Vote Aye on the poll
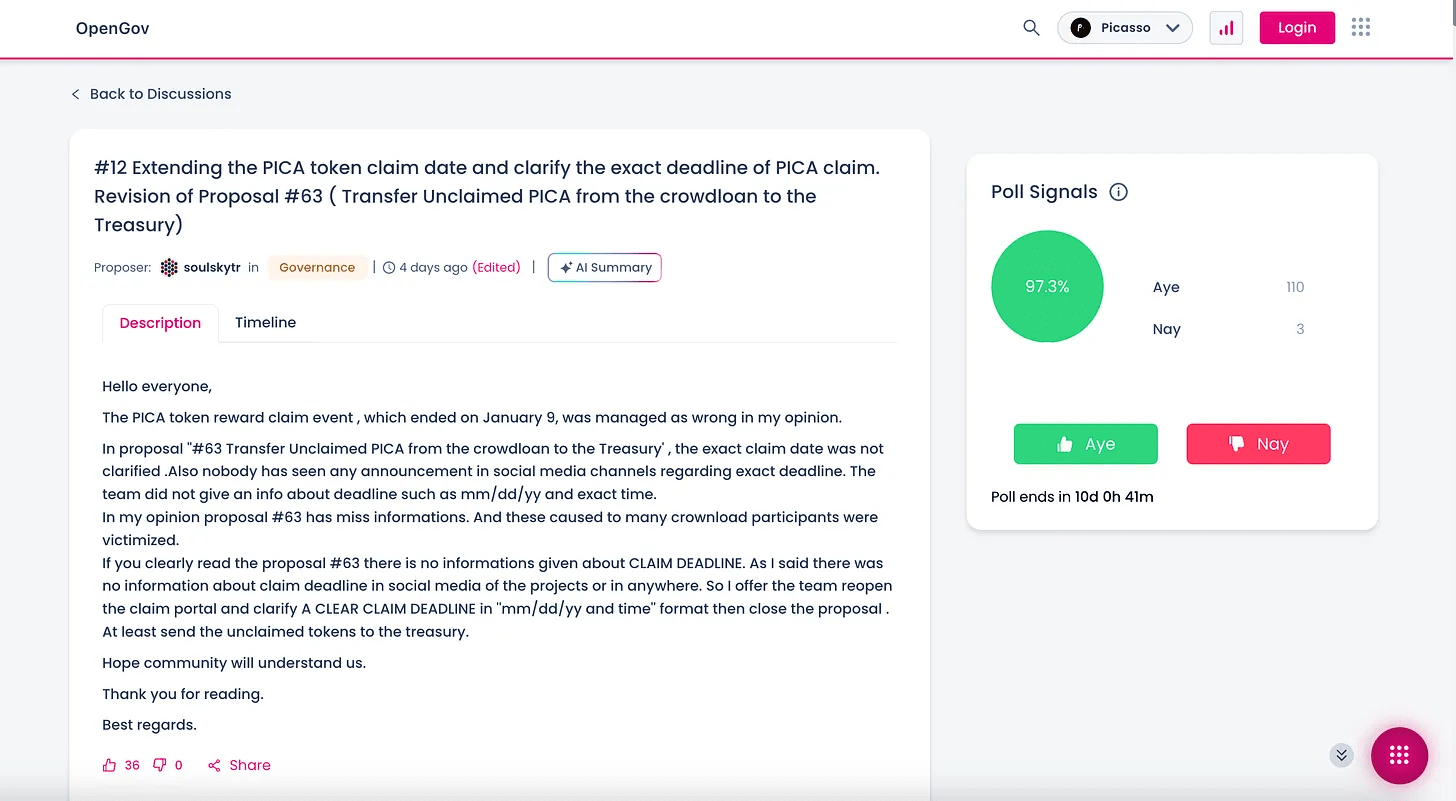 [1085, 444]
